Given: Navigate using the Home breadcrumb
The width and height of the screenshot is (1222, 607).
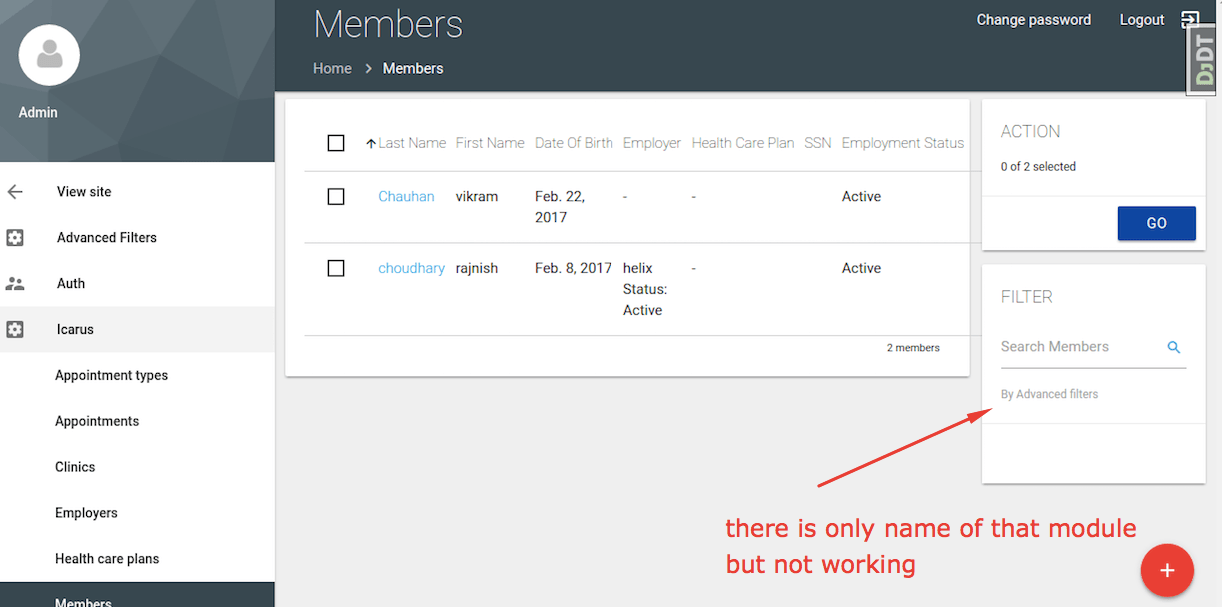Looking at the screenshot, I should (332, 68).
